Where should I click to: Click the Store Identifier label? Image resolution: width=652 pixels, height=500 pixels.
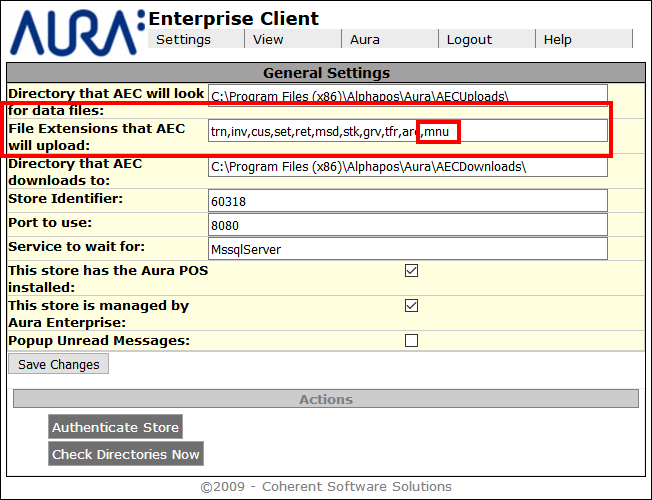tap(66, 198)
